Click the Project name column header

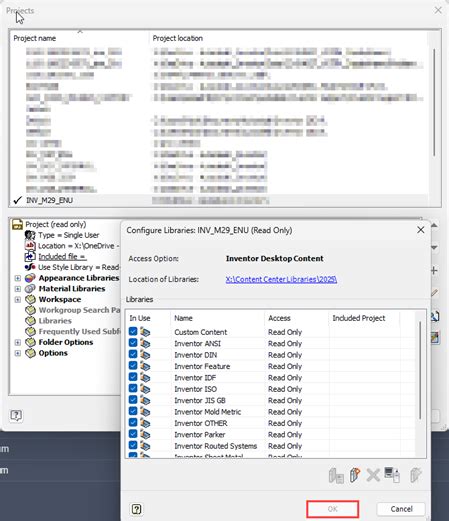pyautogui.click(x=79, y=38)
